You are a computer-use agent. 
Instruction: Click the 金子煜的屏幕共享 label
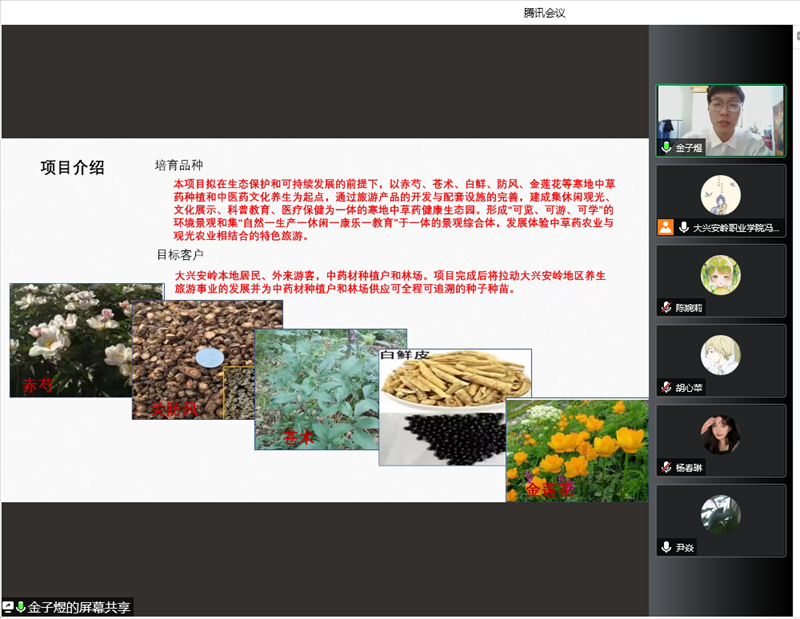pos(78,607)
